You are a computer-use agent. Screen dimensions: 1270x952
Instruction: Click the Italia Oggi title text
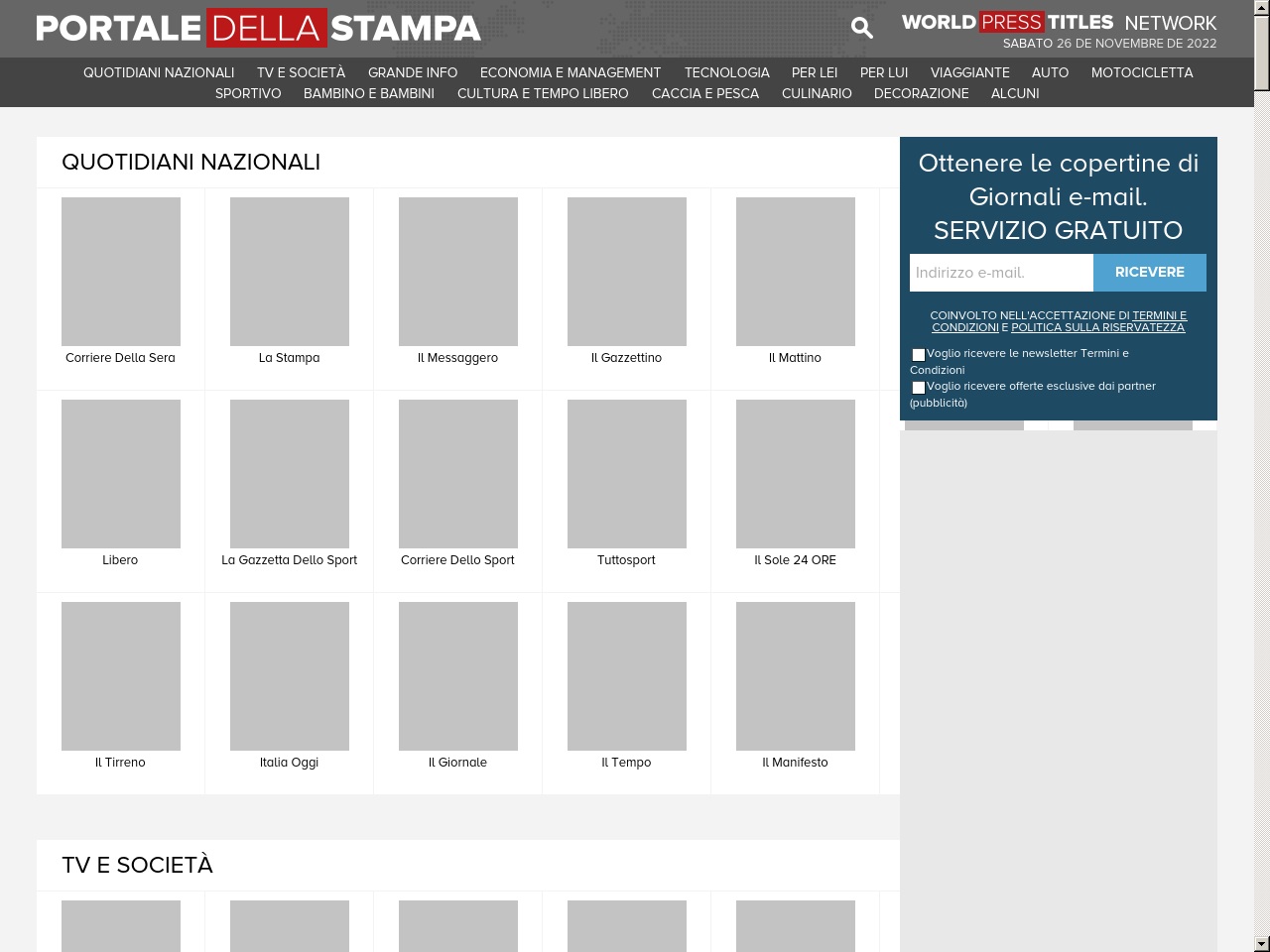tap(289, 763)
